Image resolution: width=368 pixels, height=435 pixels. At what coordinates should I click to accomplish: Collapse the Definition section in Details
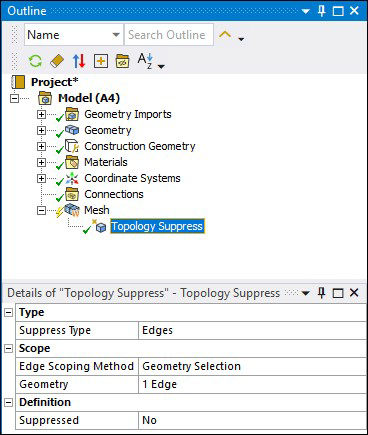tap(8, 403)
